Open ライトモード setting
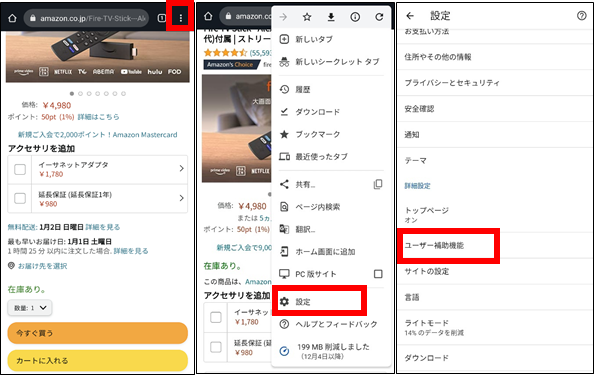The width and height of the screenshot is (594, 375). point(494,327)
